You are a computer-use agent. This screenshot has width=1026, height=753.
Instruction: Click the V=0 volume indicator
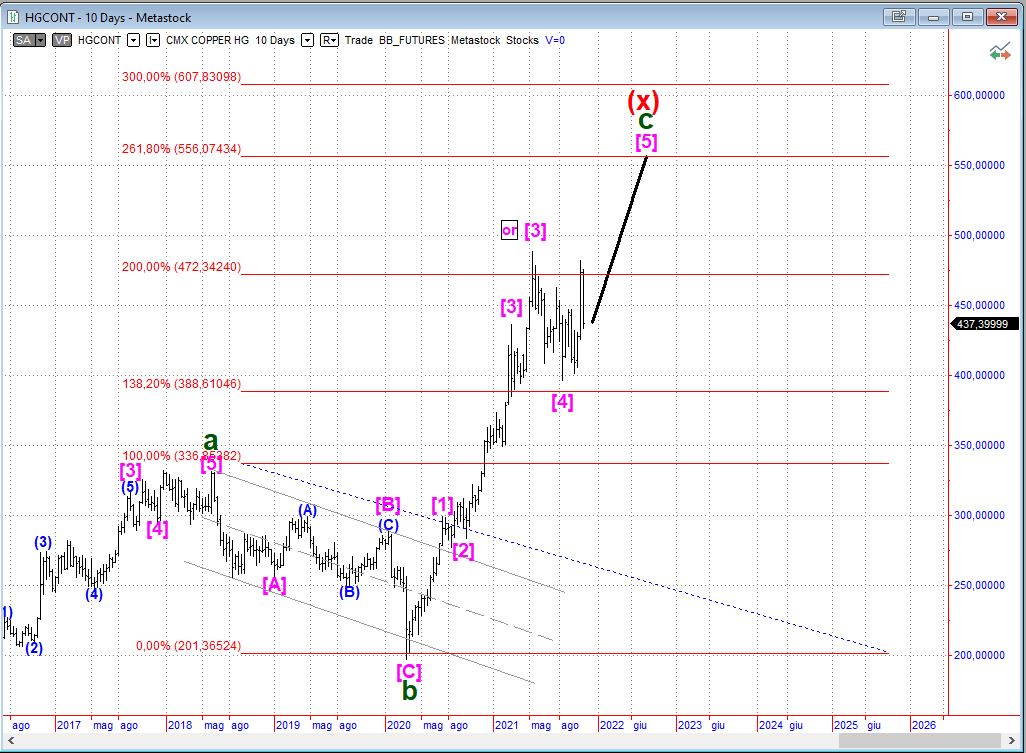[554, 40]
